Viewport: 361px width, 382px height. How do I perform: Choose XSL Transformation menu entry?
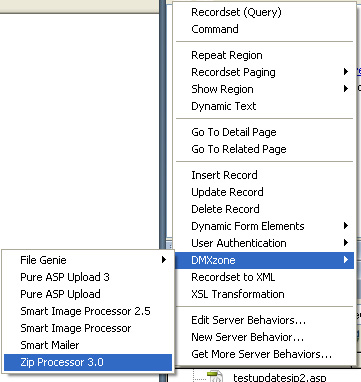[264, 294]
